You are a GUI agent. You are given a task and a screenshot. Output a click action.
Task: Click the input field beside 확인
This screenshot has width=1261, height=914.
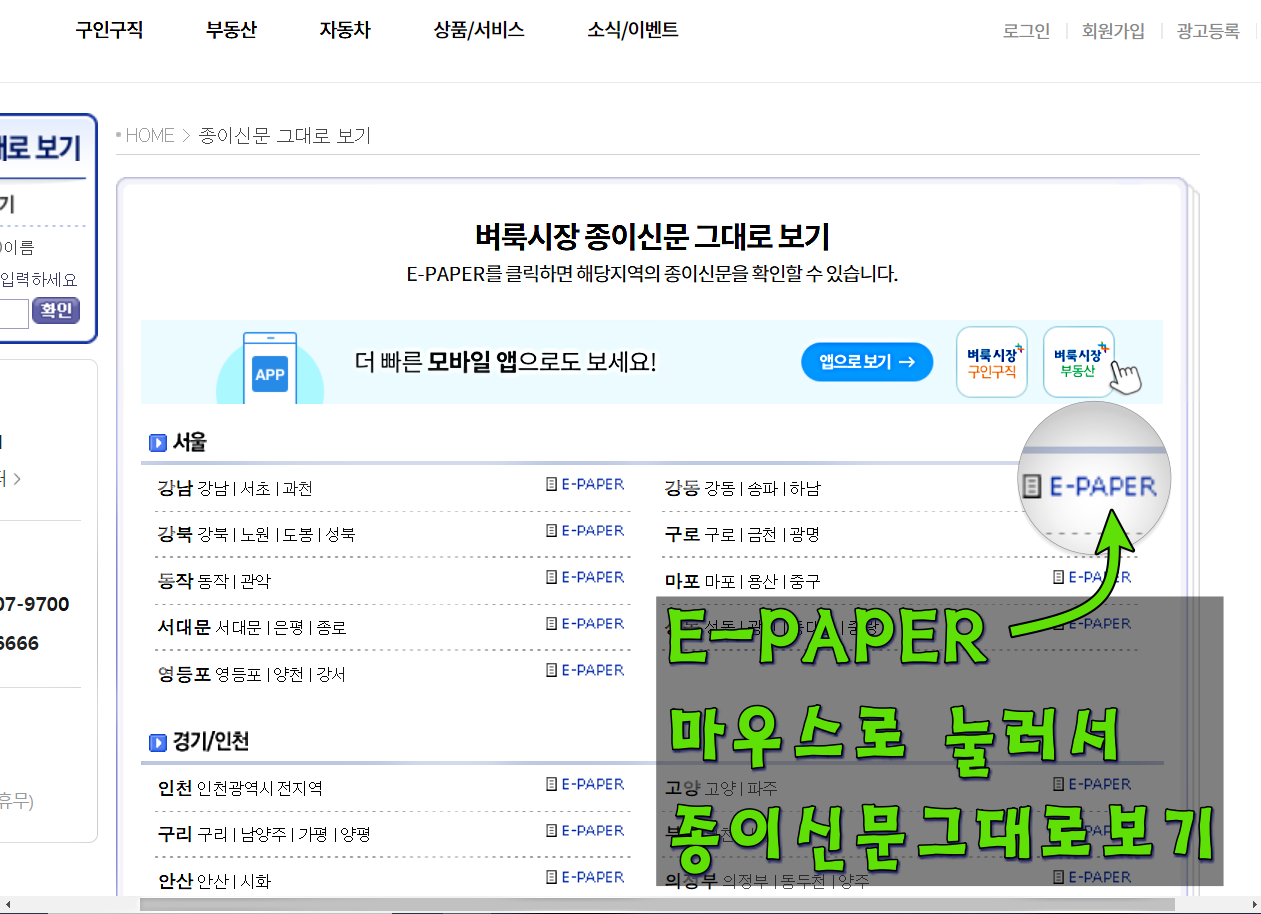click(x=14, y=313)
